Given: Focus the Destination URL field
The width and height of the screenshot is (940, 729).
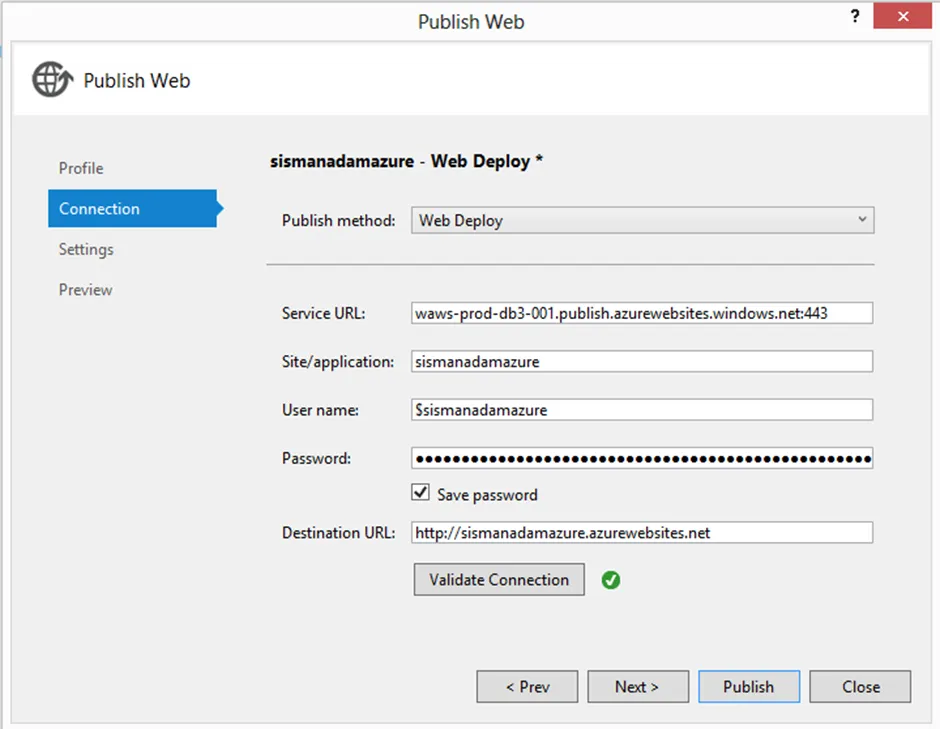Looking at the screenshot, I should tap(642, 533).
